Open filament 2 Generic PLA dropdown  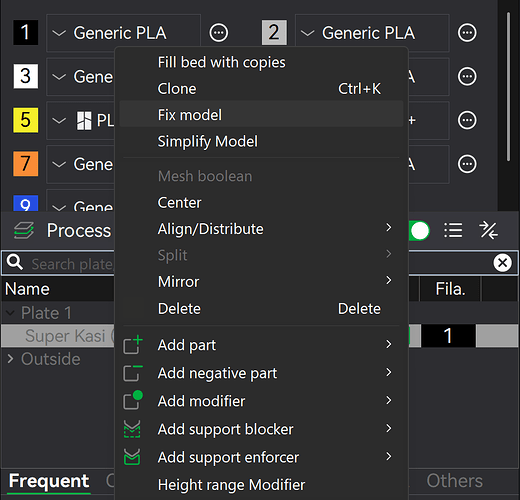(372, 33)
